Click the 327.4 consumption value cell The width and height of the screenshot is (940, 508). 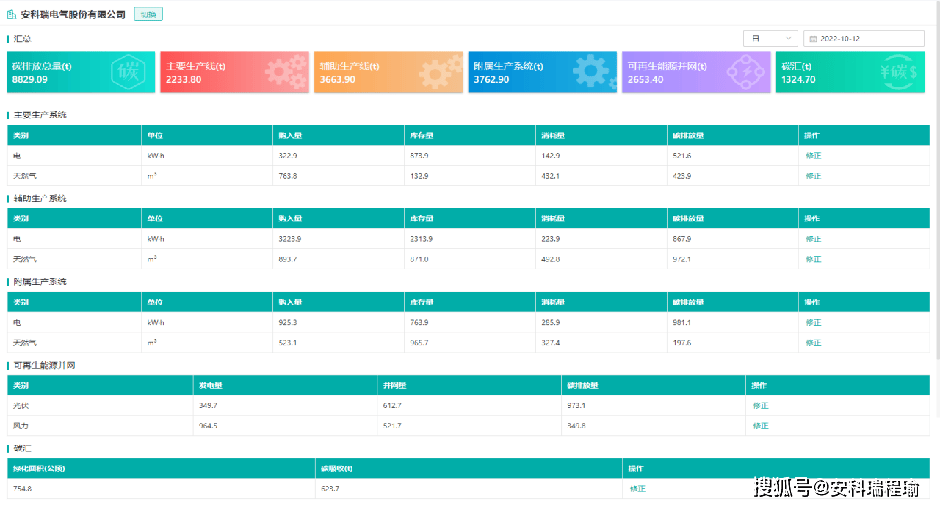click(550, 342)
